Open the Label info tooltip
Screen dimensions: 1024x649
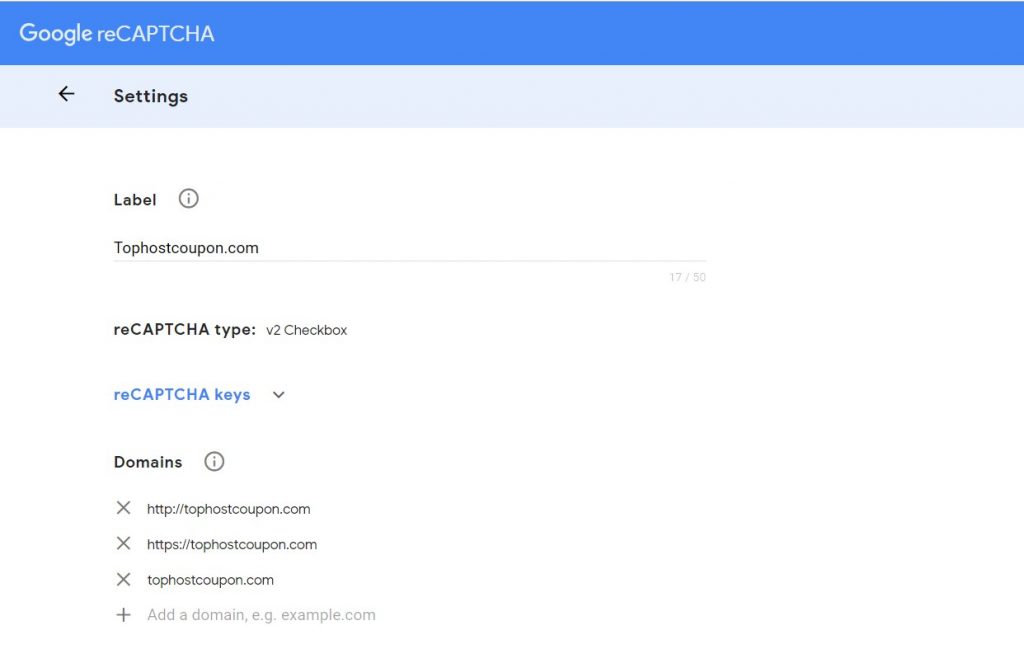188,199
